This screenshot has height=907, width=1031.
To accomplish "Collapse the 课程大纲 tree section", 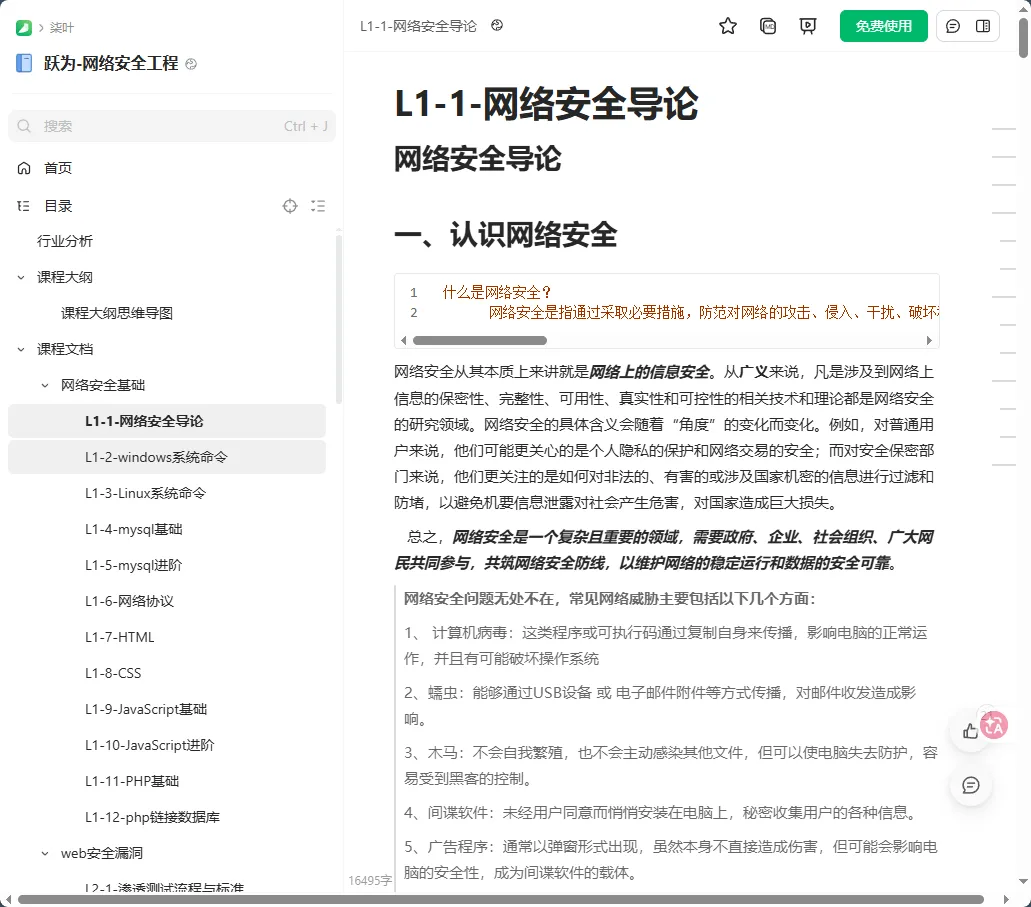I will pyautogui.click(x=21, y=277).
